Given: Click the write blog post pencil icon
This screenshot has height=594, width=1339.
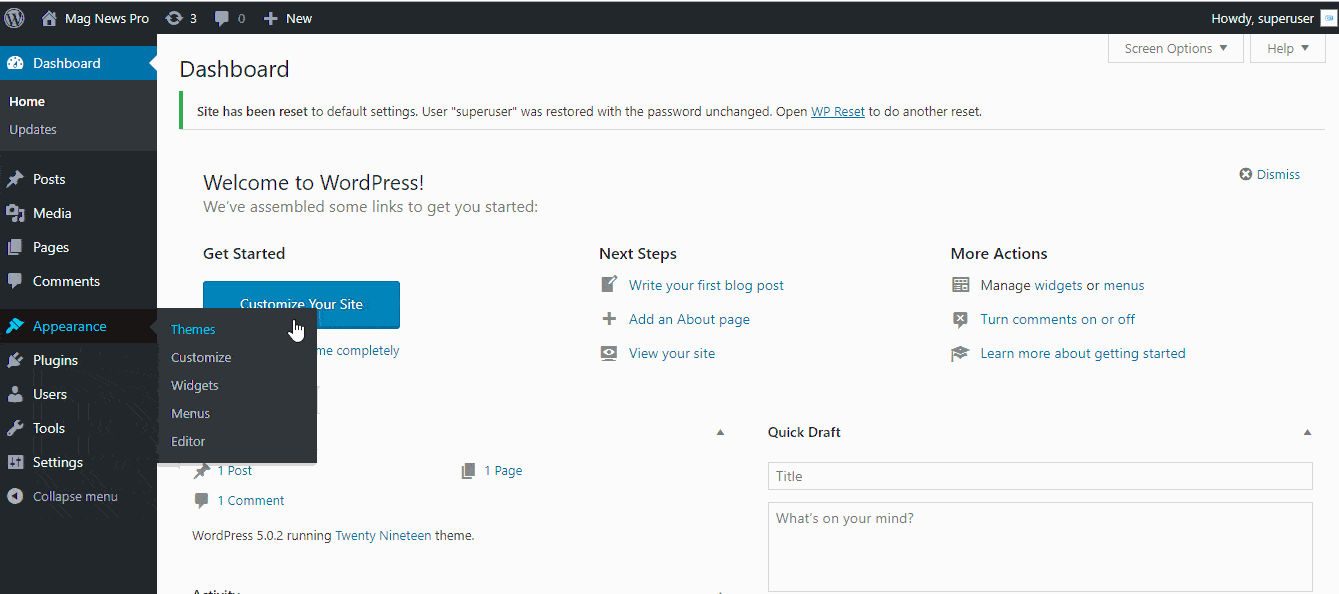Looking at the screenshot, I should [x=609, y=285].
